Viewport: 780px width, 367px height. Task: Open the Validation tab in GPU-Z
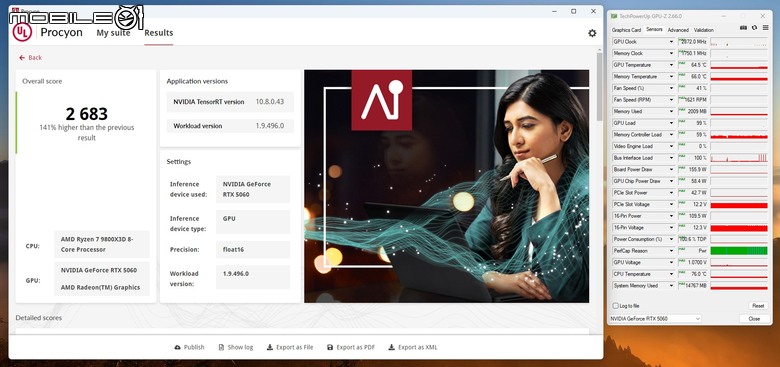click(703, 30)
